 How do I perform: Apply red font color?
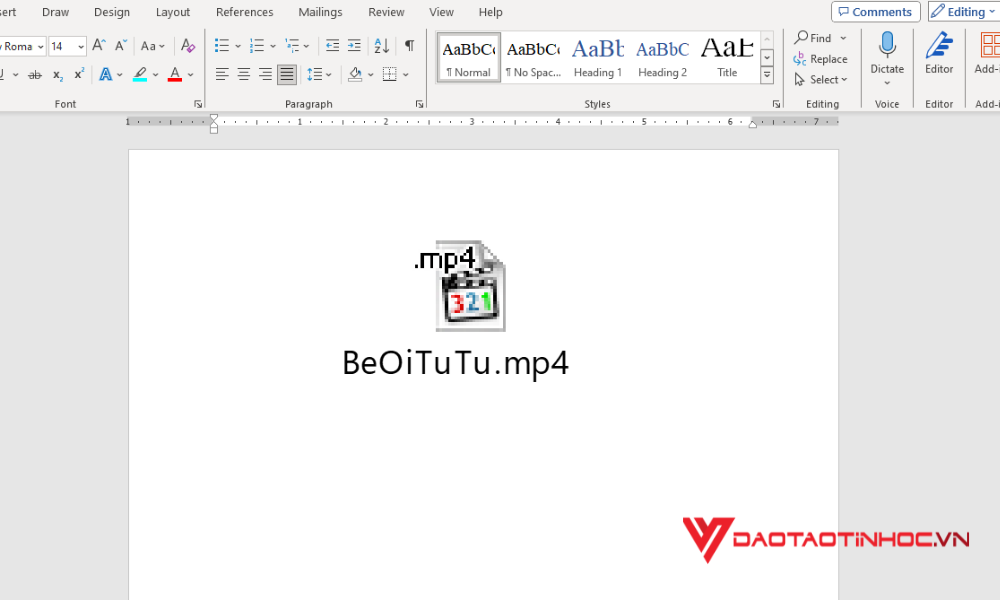click(175, 75)
